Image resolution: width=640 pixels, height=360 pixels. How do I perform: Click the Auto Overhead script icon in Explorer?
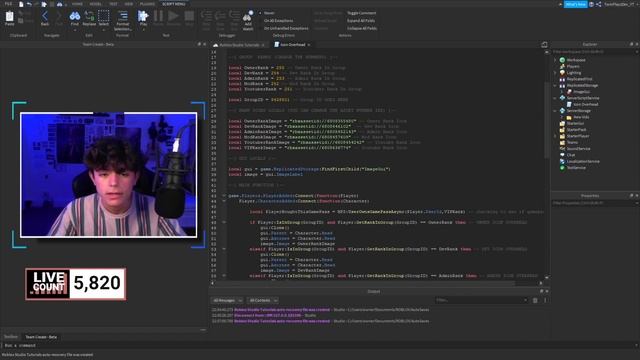coord(569,104)
